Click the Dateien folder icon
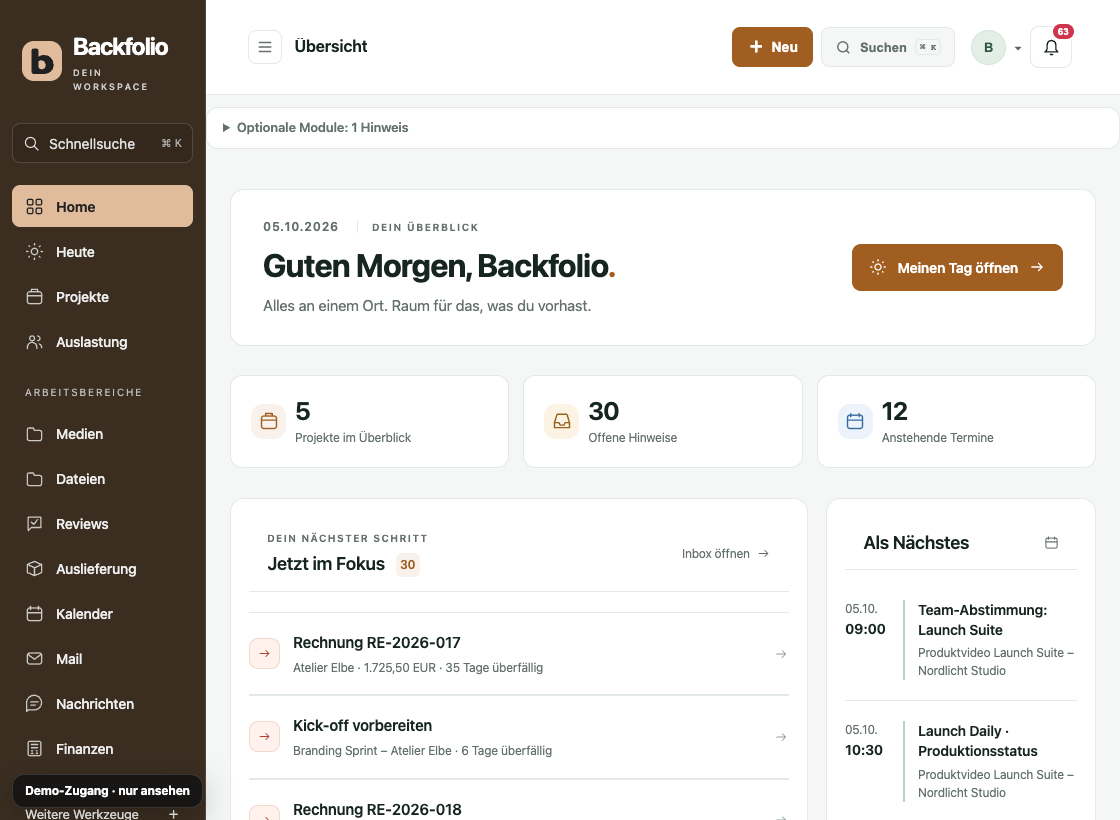This screenshot has height=820, width=1120. [34, 479]
